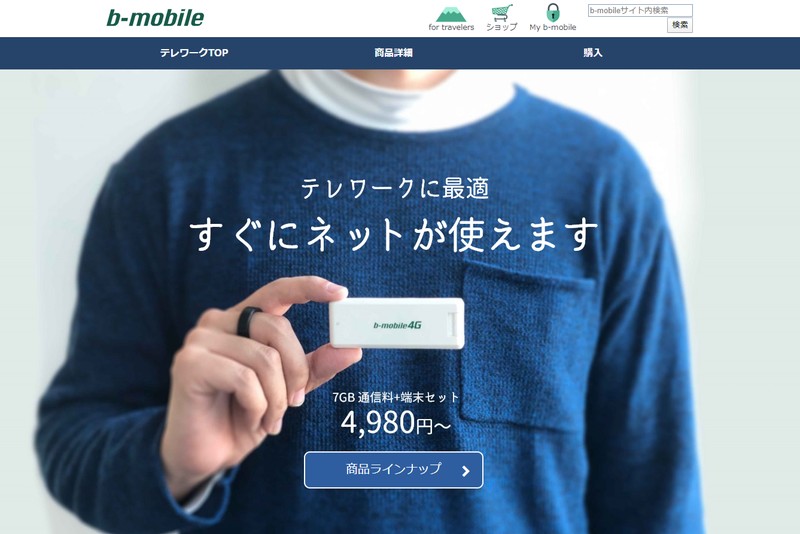
Task: Select the テレワークTOP menu item
Action: (194, 53)
